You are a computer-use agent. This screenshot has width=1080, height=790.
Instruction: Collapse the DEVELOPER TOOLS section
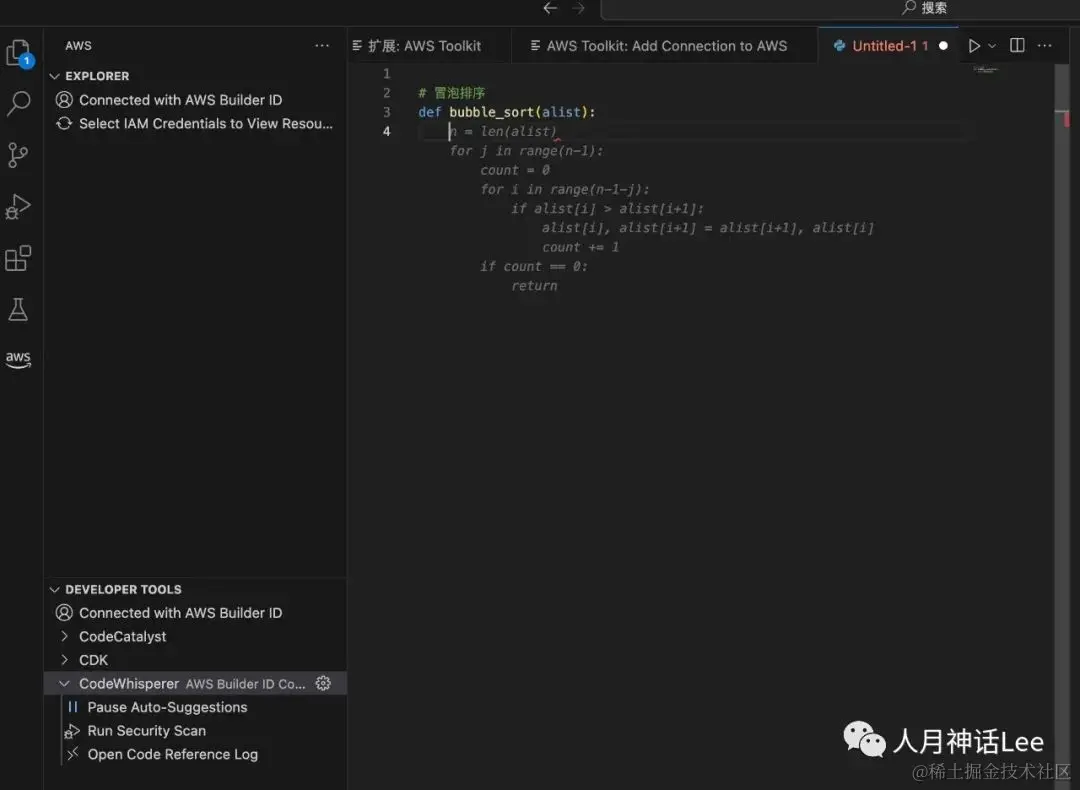point(54,590)
